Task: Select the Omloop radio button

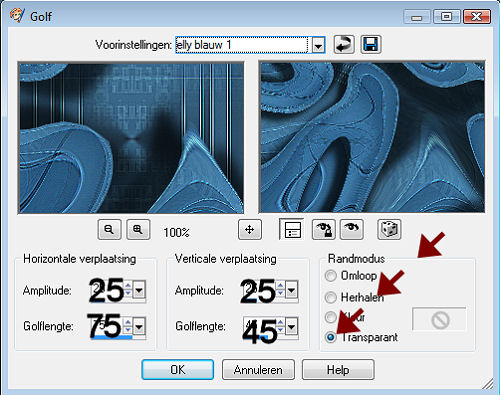Action: [x=330, y=276]
